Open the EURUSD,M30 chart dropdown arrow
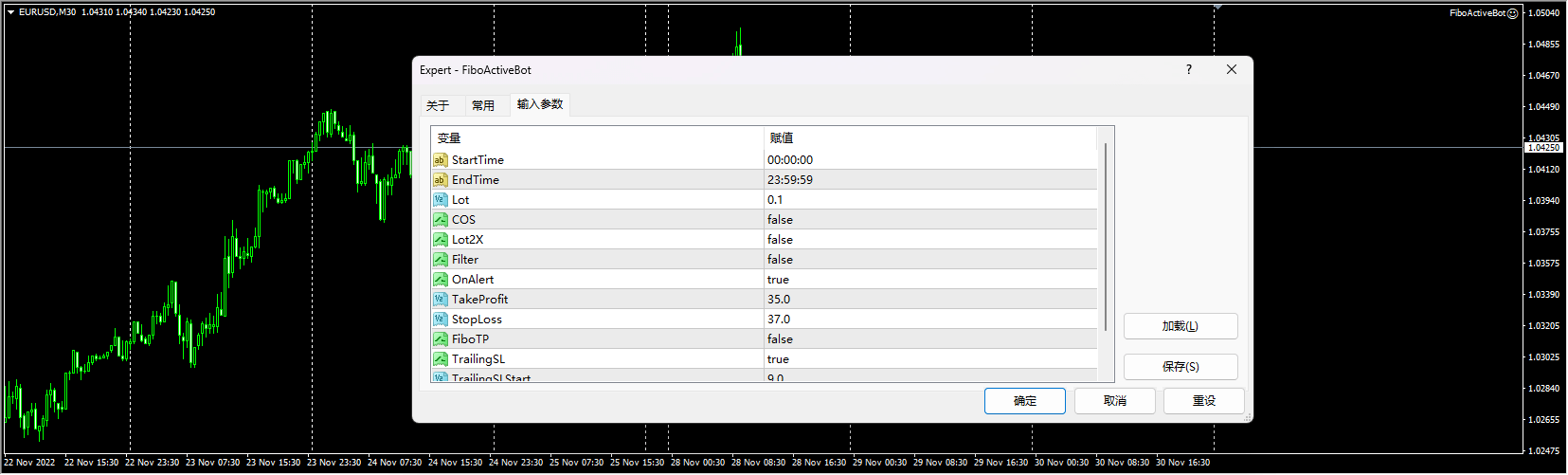The width and height of the screenshot is (1568, 475). (10, 12)
